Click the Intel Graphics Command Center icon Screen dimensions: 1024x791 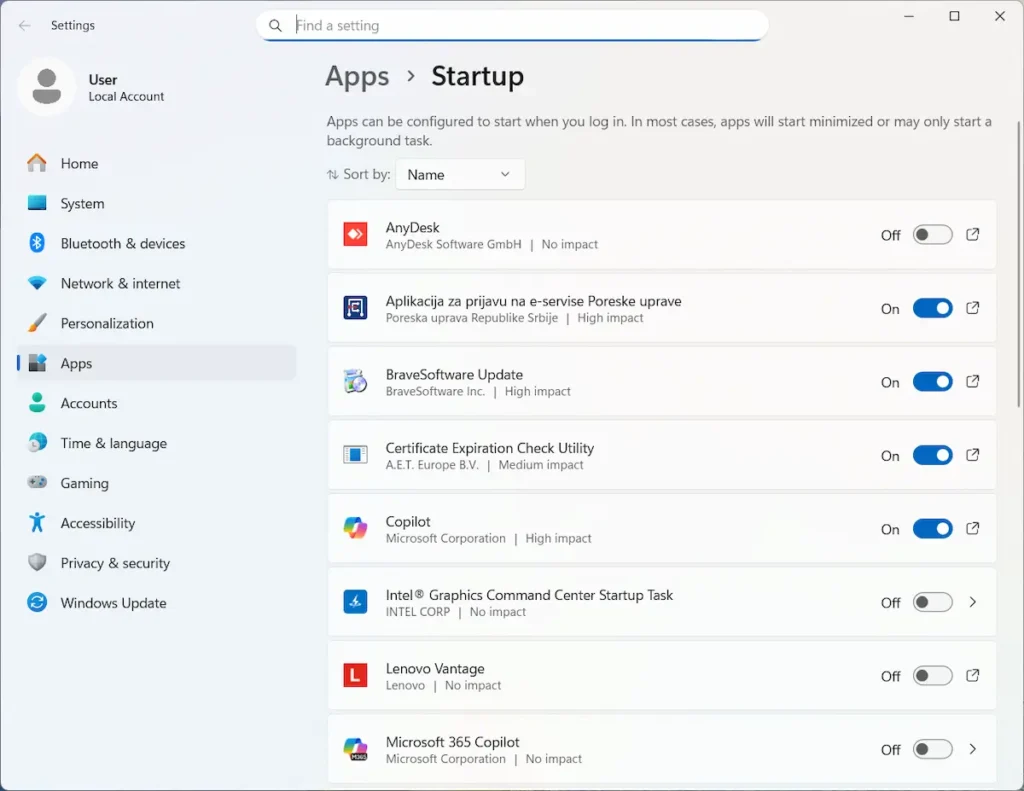click(x=355, y=602)
